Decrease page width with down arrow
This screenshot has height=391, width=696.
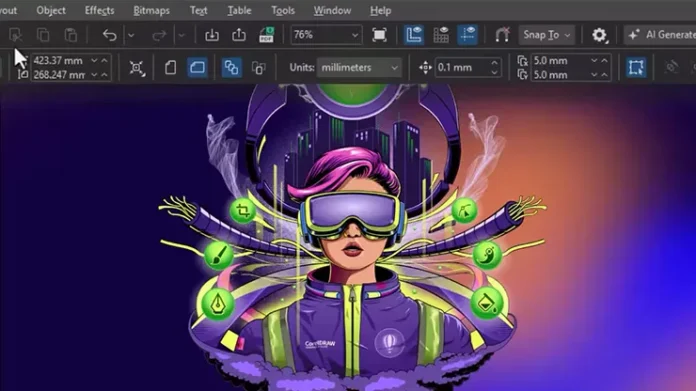tap(94, 60)
